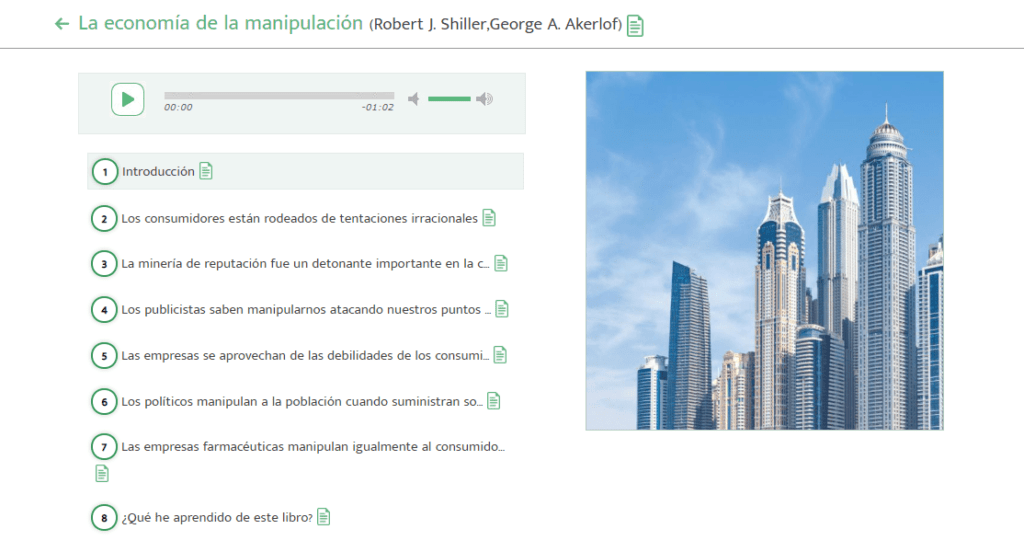Open text icon for minería de reputación chapter

[501, 263]
